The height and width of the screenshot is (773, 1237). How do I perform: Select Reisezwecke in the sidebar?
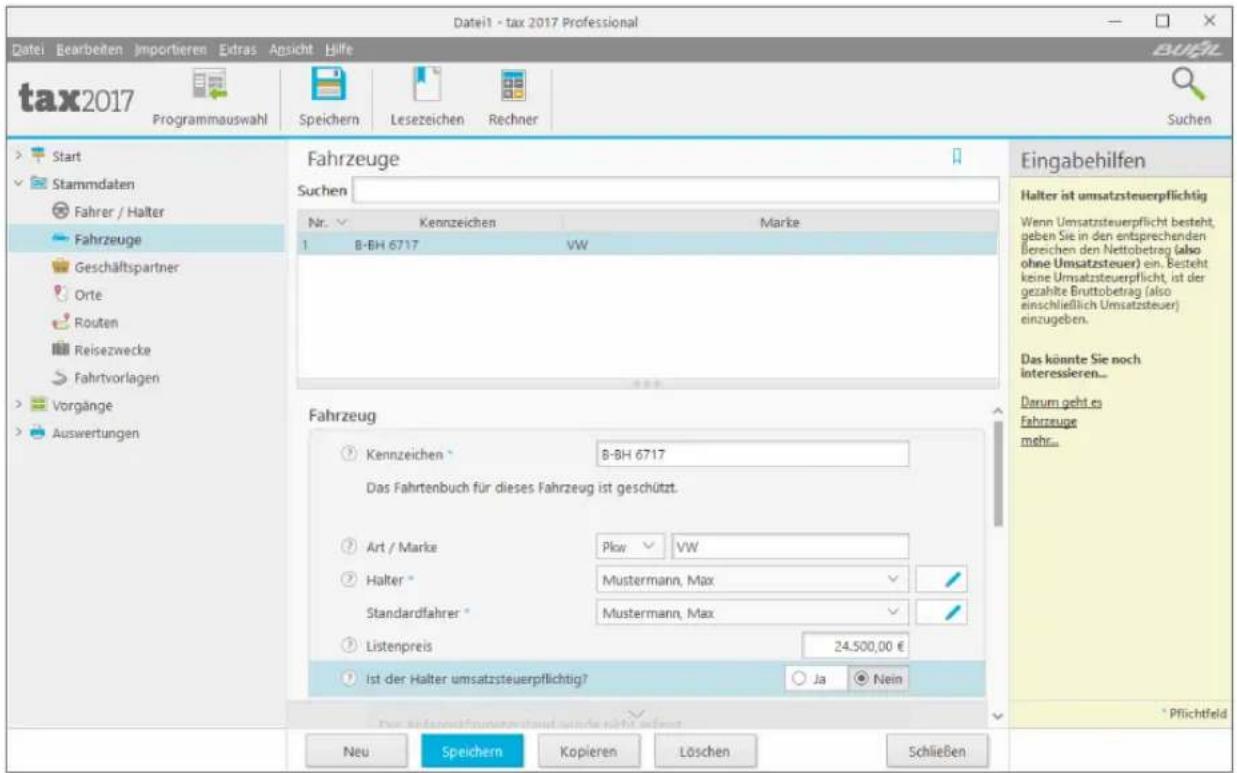113,350
